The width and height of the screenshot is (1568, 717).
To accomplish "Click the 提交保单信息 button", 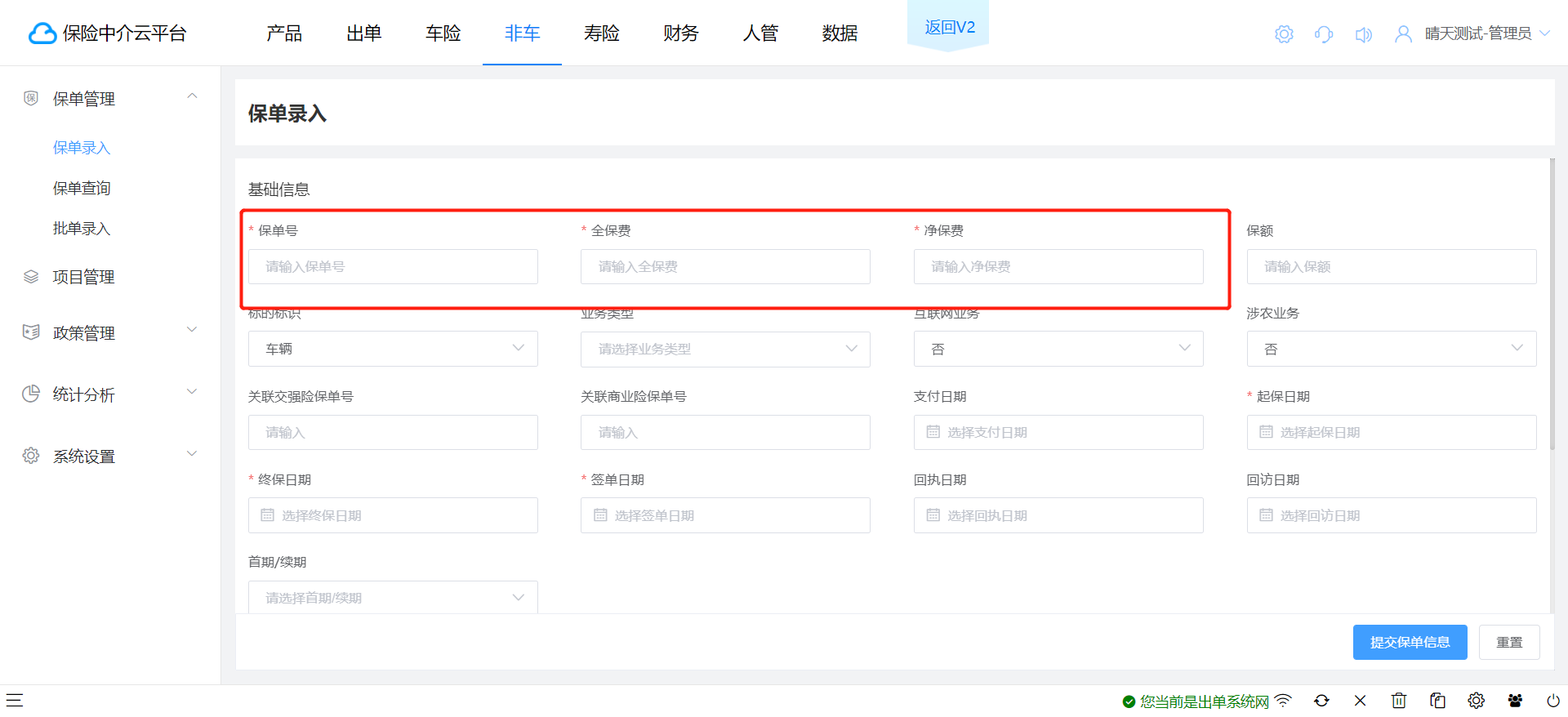I will pyautogui.click(x=1410, y=642).
